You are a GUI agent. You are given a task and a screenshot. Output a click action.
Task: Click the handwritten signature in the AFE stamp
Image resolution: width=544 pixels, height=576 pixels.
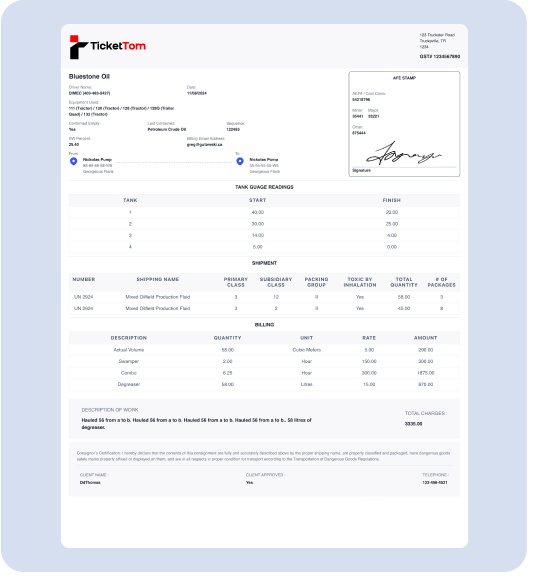click(x=403, y=154)
